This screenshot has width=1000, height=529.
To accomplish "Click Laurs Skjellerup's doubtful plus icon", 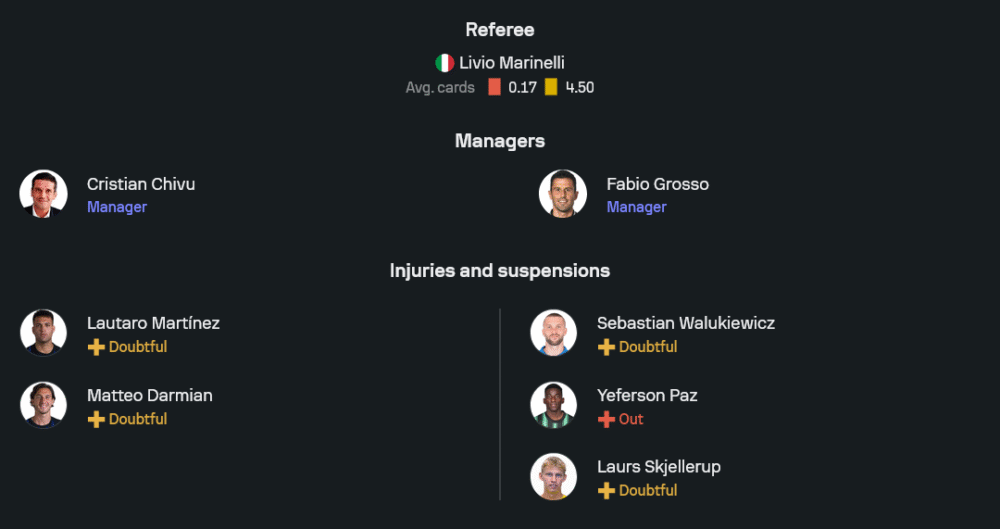I will (606, 491).
